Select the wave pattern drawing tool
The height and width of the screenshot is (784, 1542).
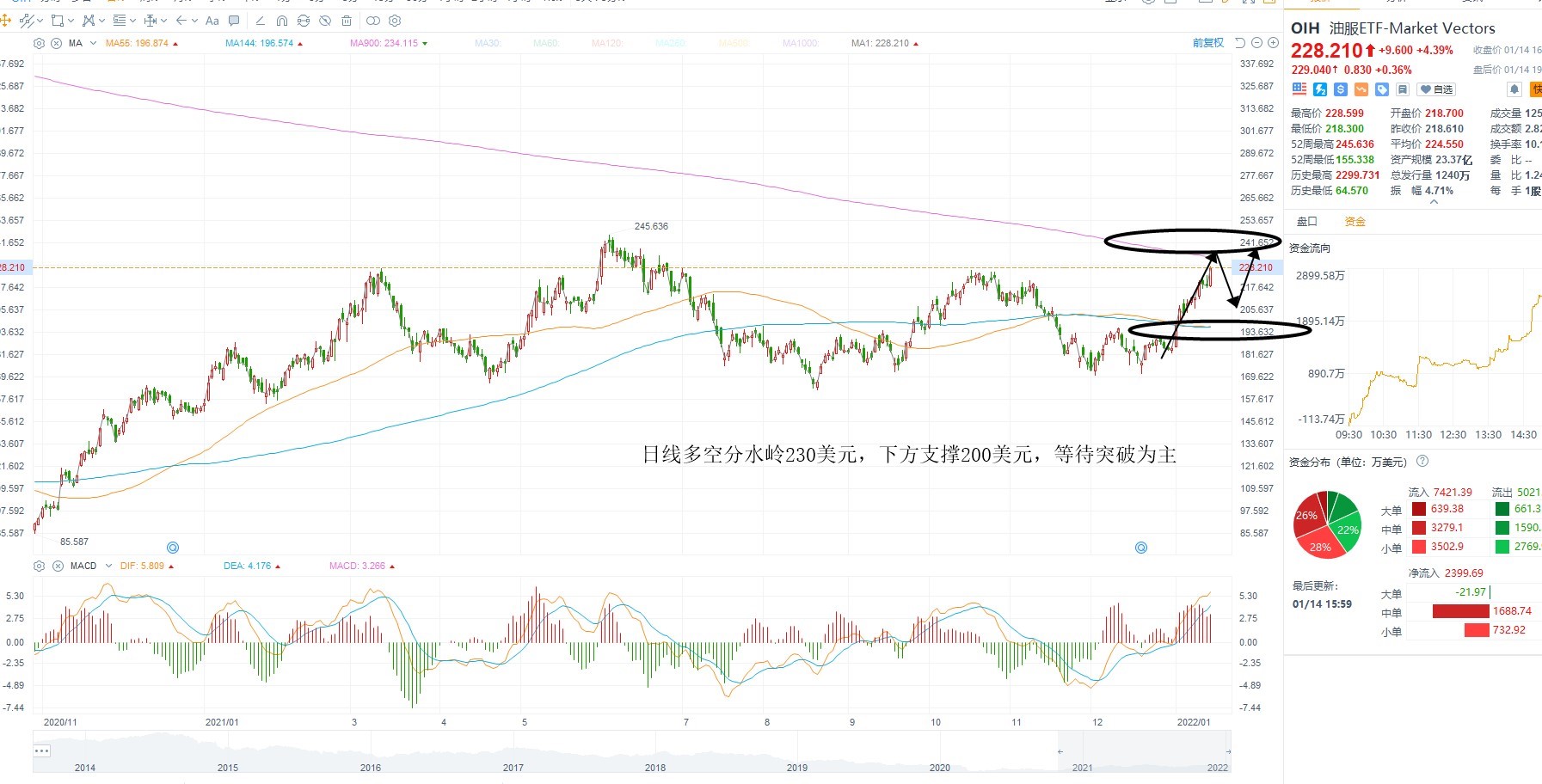pyautogui.click(x=89, y=21)
